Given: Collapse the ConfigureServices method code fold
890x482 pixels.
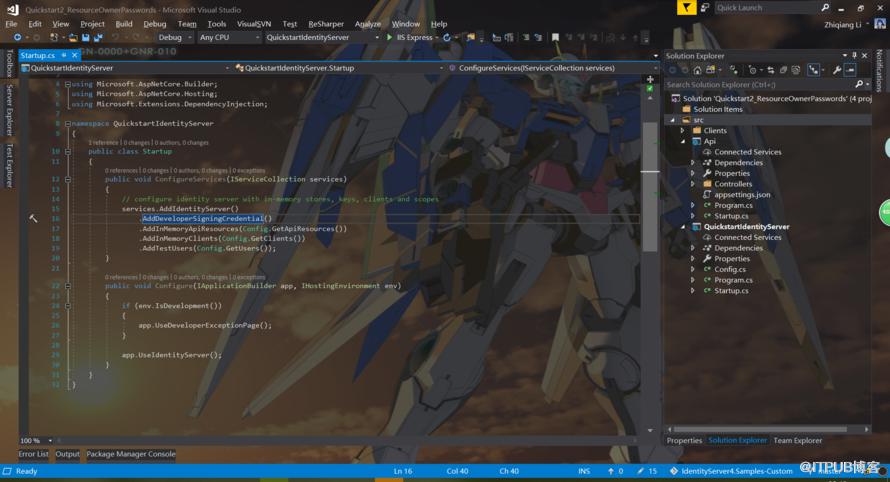Looking at the screenshot, I should pos(68,179).
